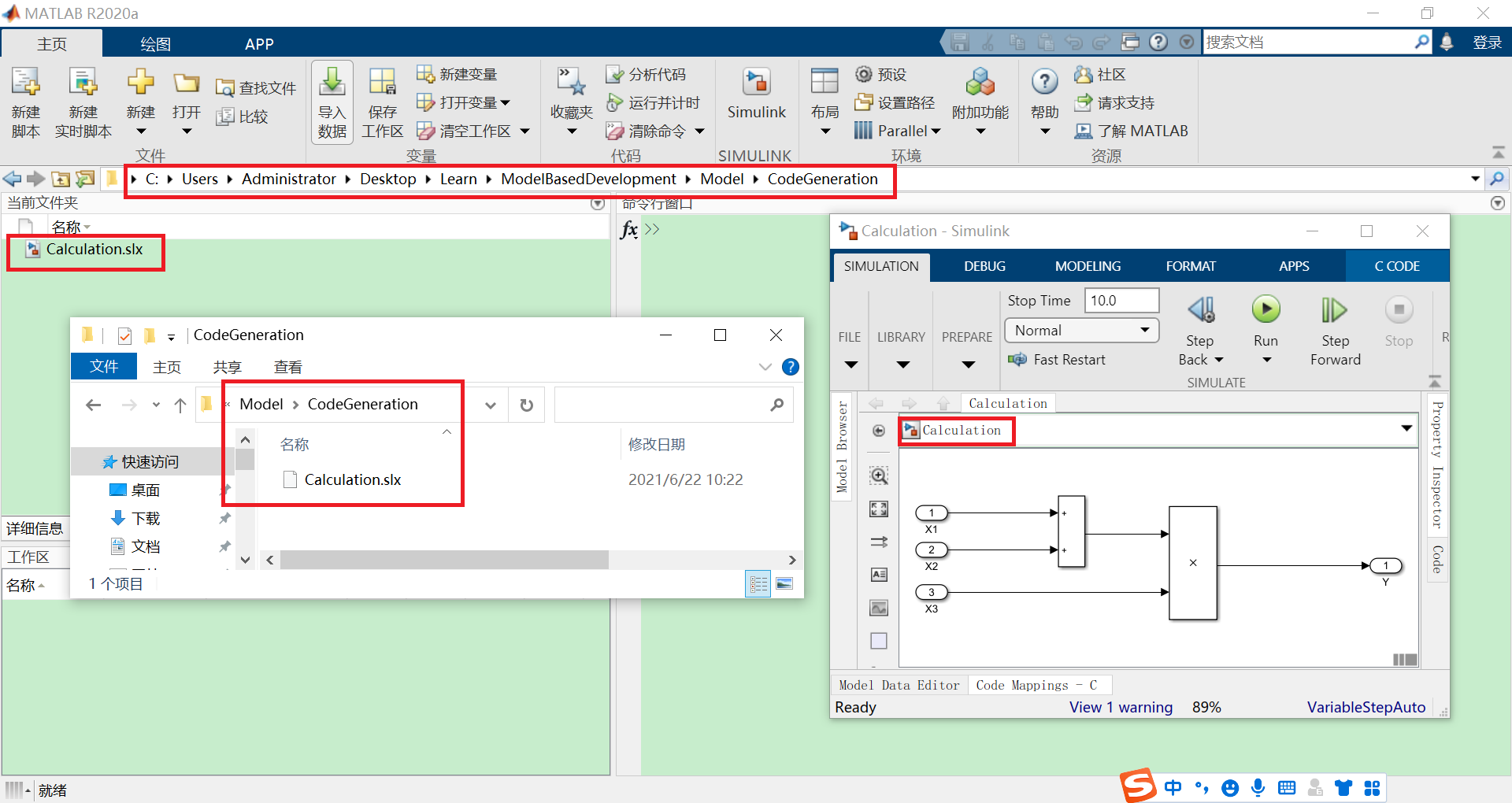Open 社区 (Community) in resources group
This screenshot has height=803, width=1512.
[x=1100, y=74]
